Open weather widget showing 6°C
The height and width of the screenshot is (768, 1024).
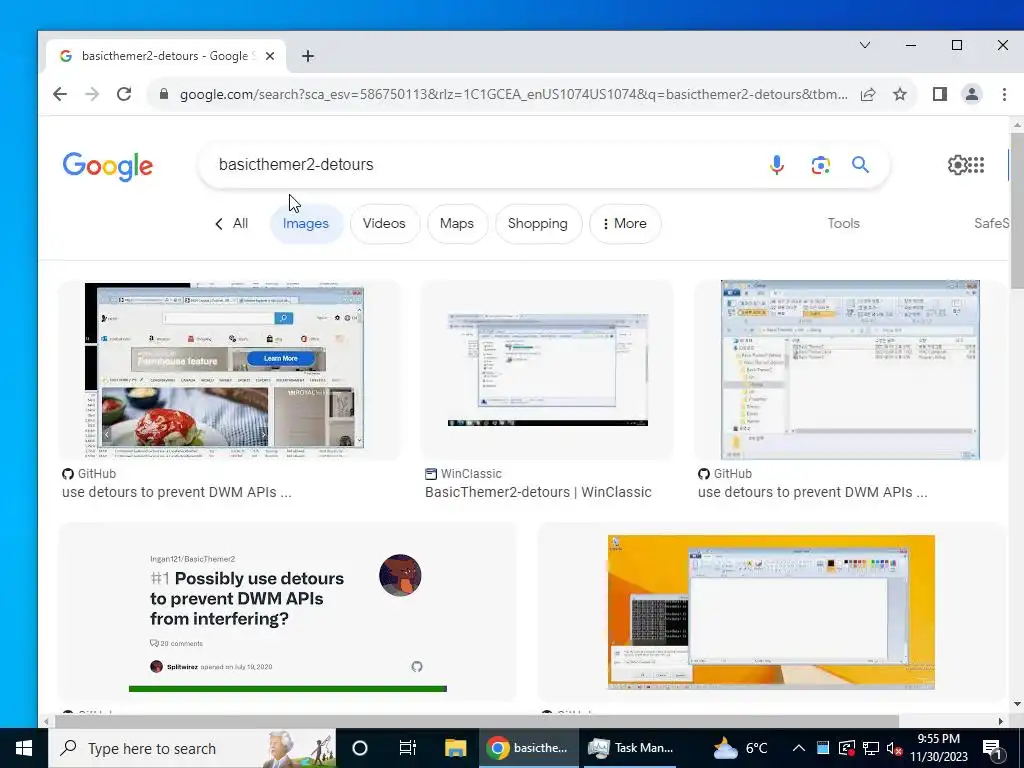[x=740, y=748]
